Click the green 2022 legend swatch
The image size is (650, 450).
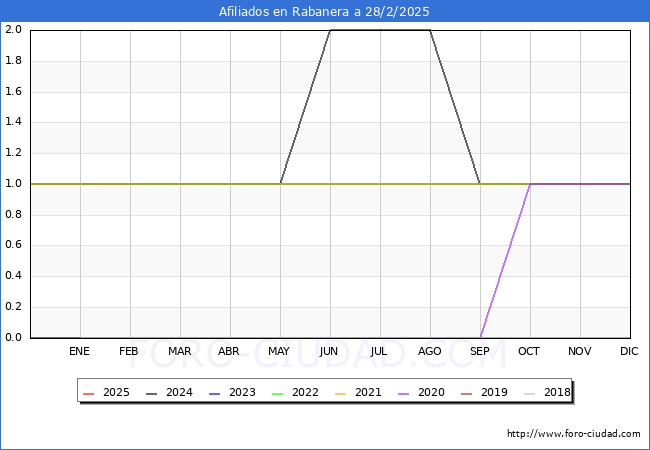point(277,393)
